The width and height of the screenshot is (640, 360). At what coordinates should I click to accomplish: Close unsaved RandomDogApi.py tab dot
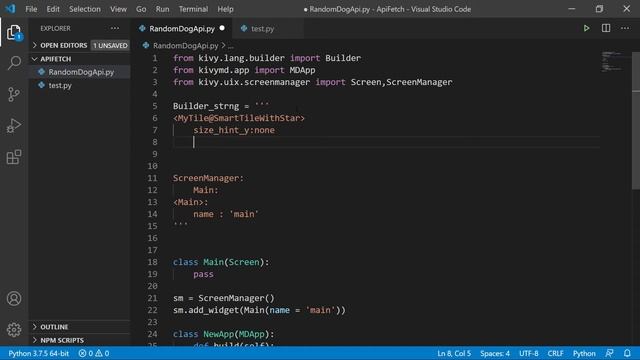(x=222, y=28)
